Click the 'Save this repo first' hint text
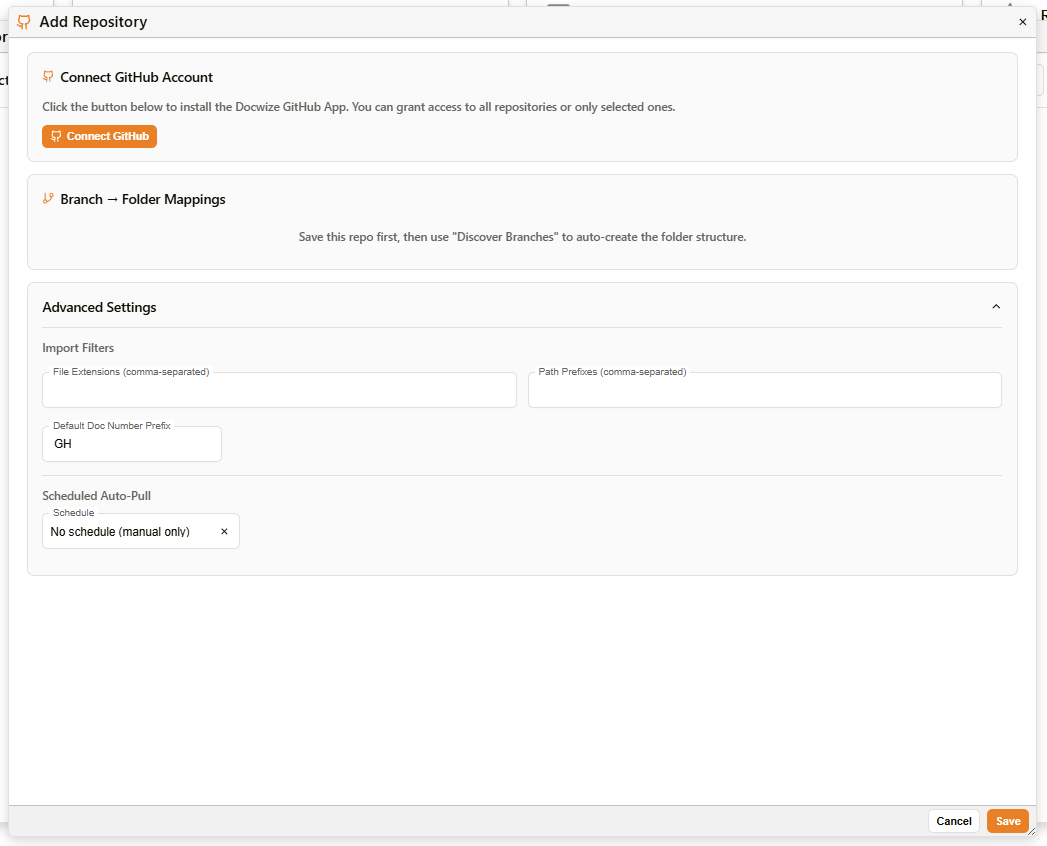This screenshot has height=846, width=1047. click(x=522, y=237)
